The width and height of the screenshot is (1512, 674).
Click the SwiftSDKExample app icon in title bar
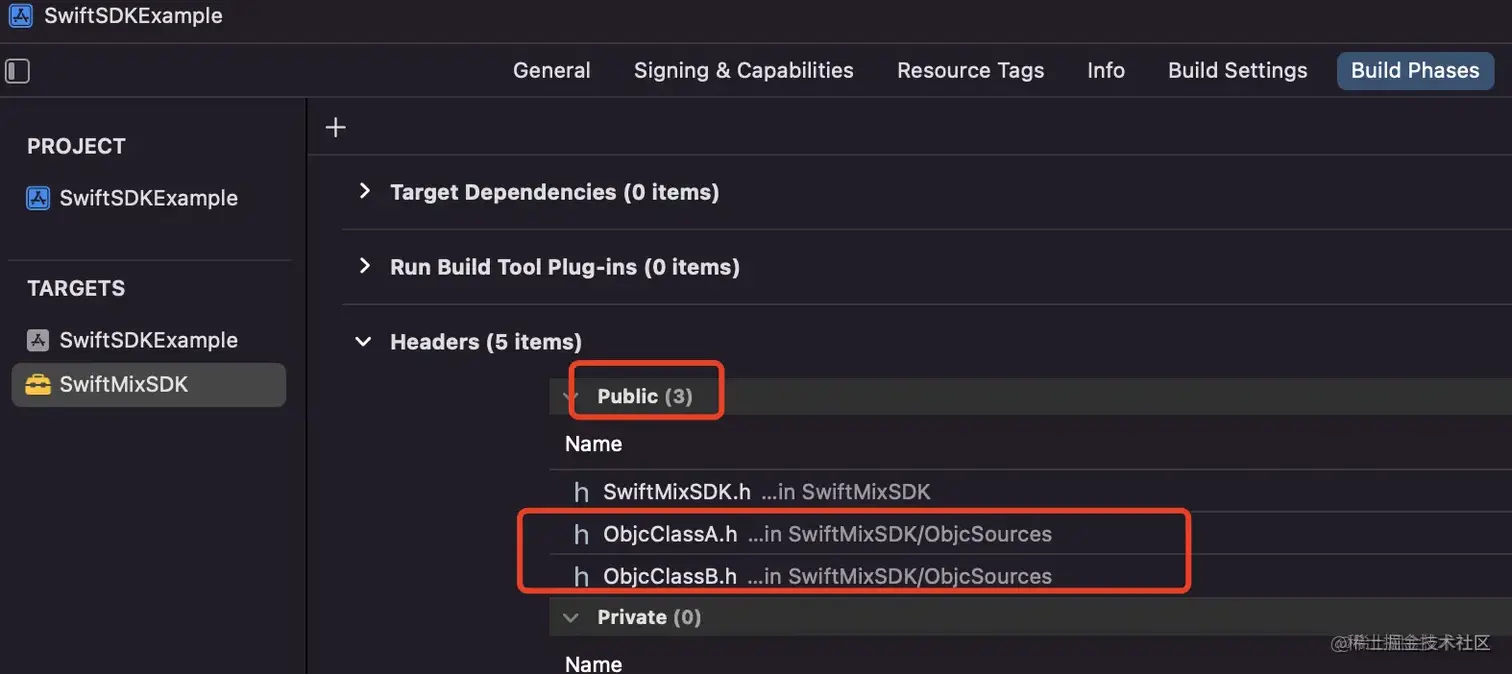[20, 16]
